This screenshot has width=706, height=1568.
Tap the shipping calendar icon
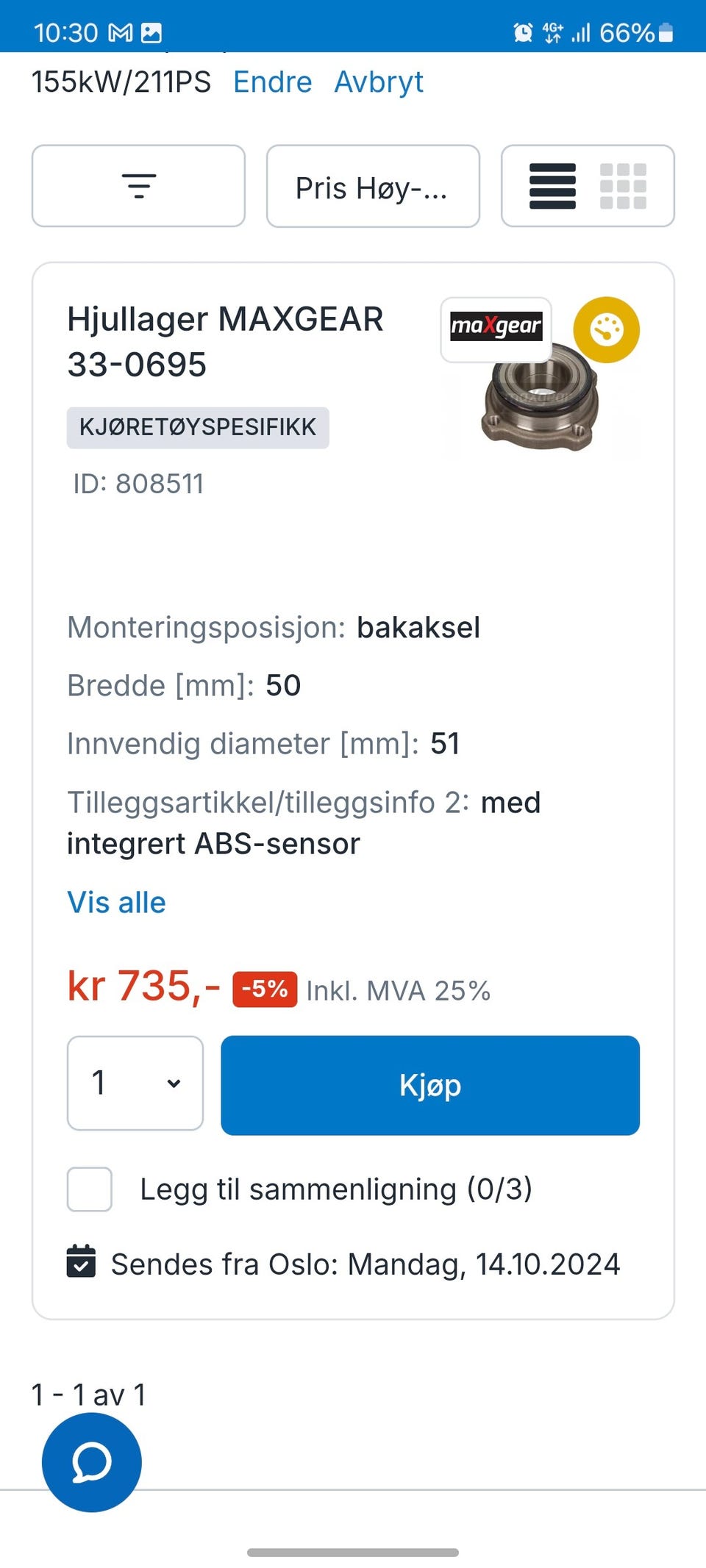coord(81,1261)
